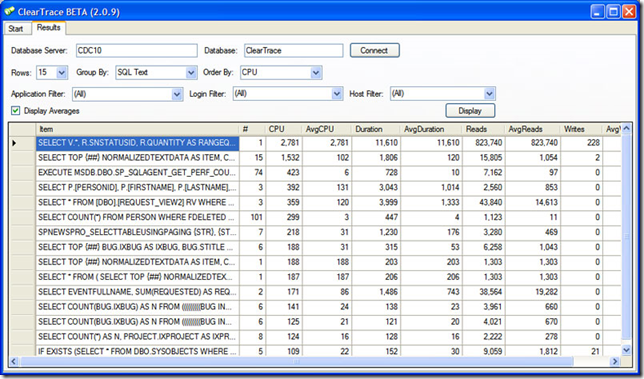Click the Database name field
This screenshot has width=644, height=379.
point(293,51)
